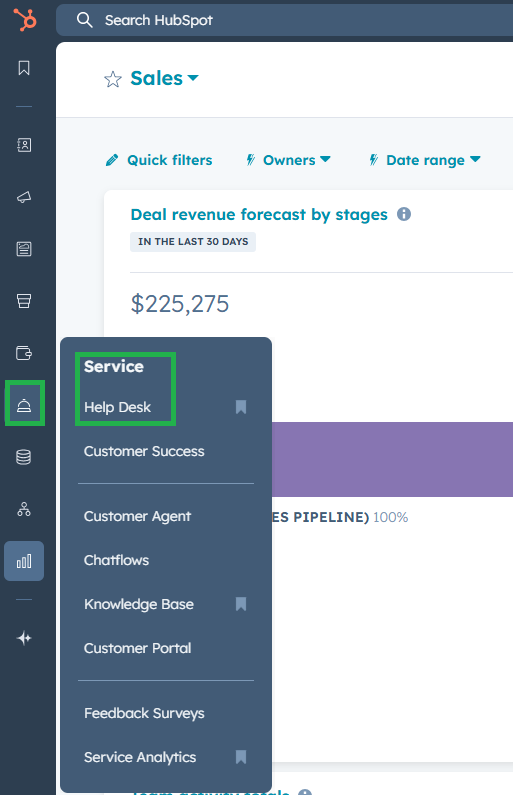This screenshot has height=795, width=513.
Task: Toggle the bookmark for Service Analytics
Action: tap(241, 757)
